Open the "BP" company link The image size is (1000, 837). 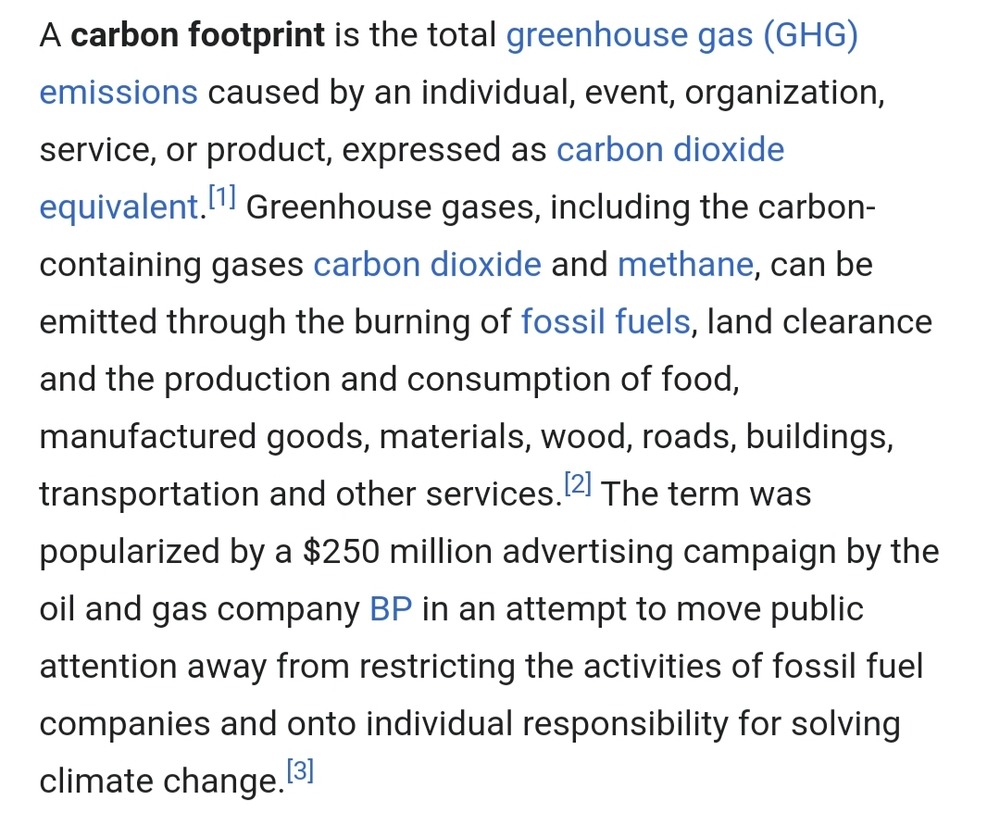pos(391,609)
